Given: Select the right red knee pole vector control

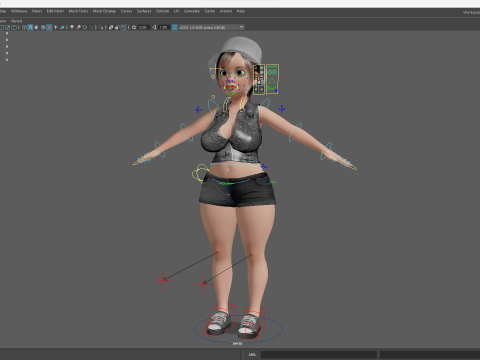Looking at the screenshot, I should [202, 284].
